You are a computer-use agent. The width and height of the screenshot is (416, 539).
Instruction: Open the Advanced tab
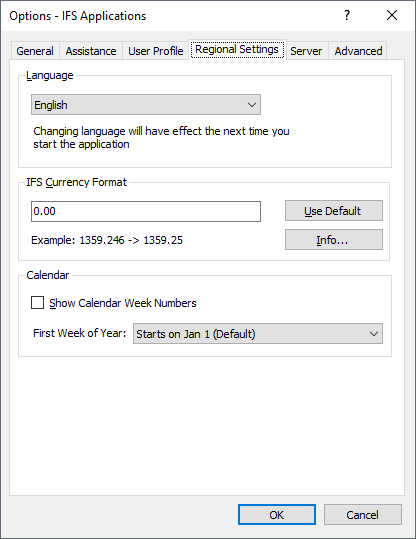(358, 51)
